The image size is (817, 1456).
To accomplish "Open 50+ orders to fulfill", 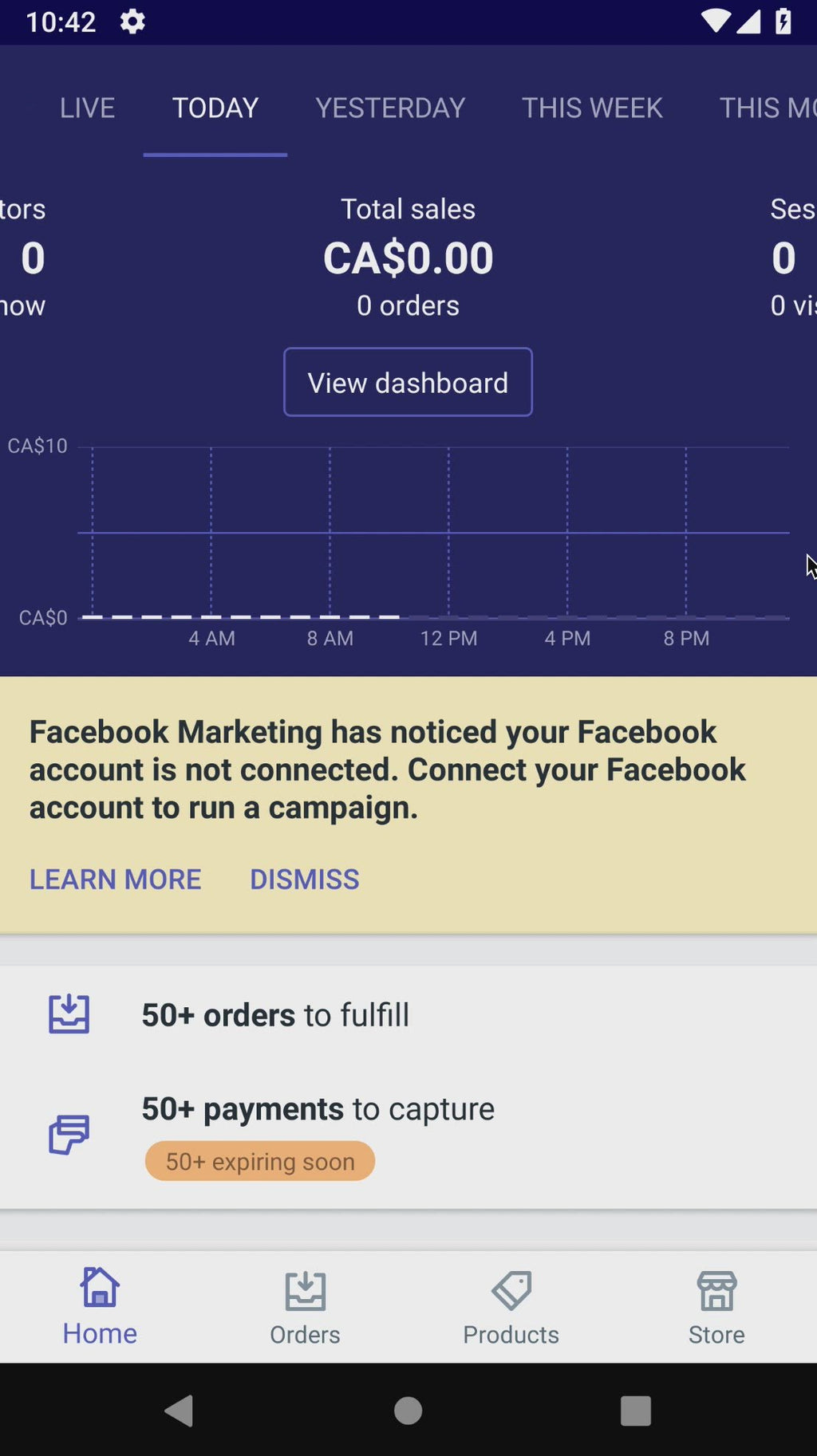I will click(275, 1015).
